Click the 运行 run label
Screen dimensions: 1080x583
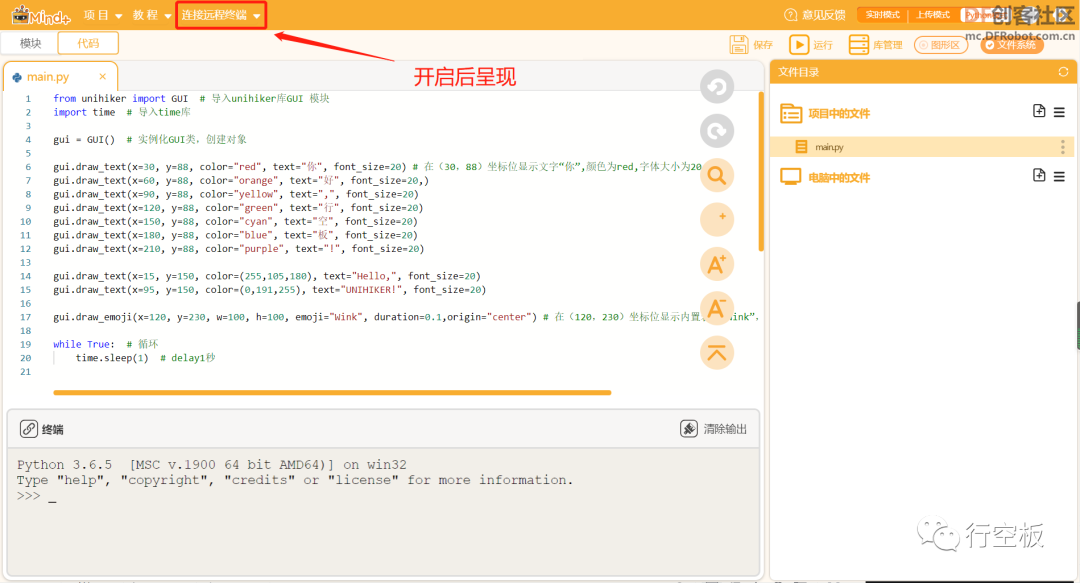click(x=822, y=45)
